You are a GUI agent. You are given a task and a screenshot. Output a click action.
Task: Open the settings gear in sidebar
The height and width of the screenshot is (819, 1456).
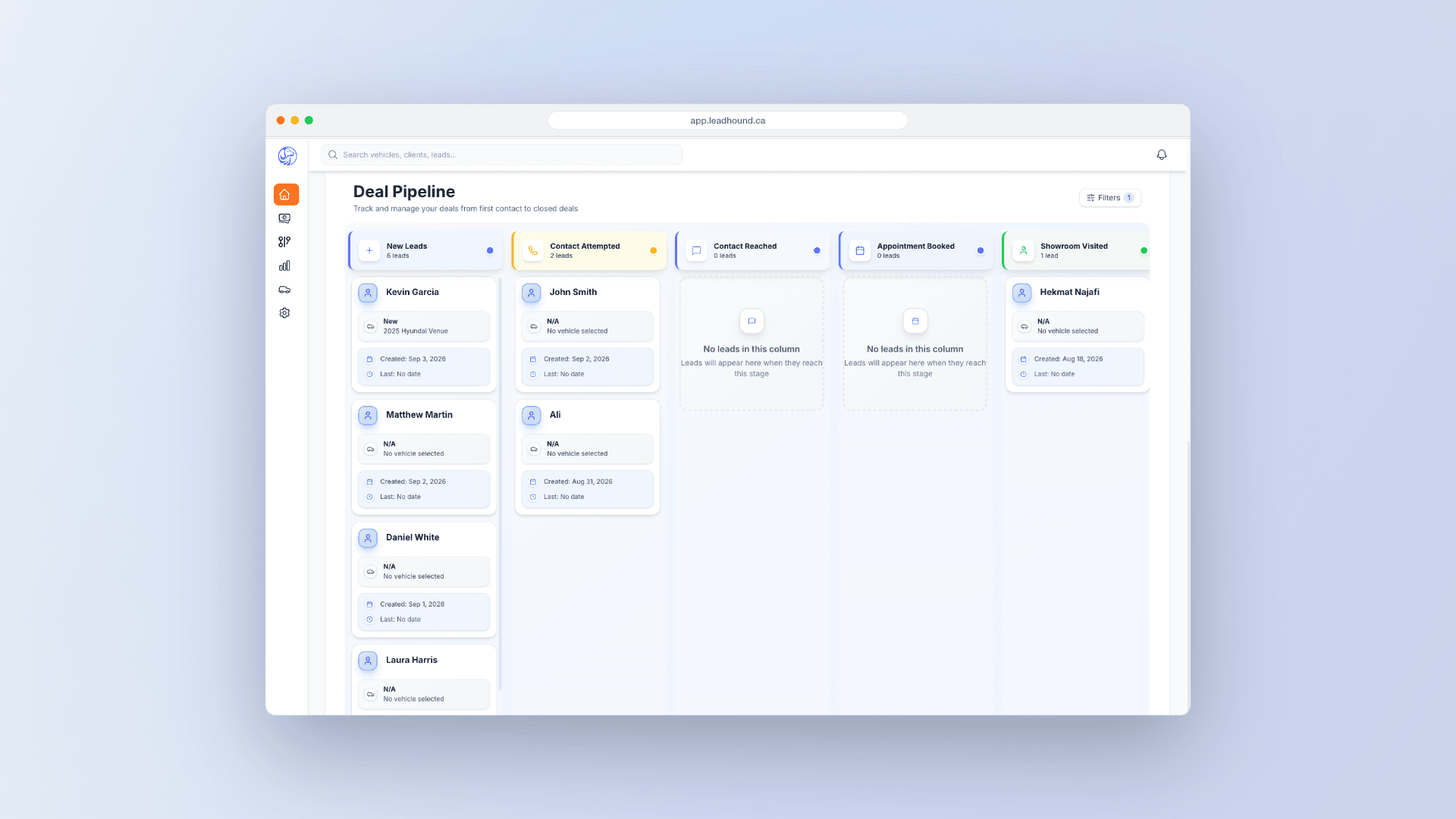click(x=284, y=313)
